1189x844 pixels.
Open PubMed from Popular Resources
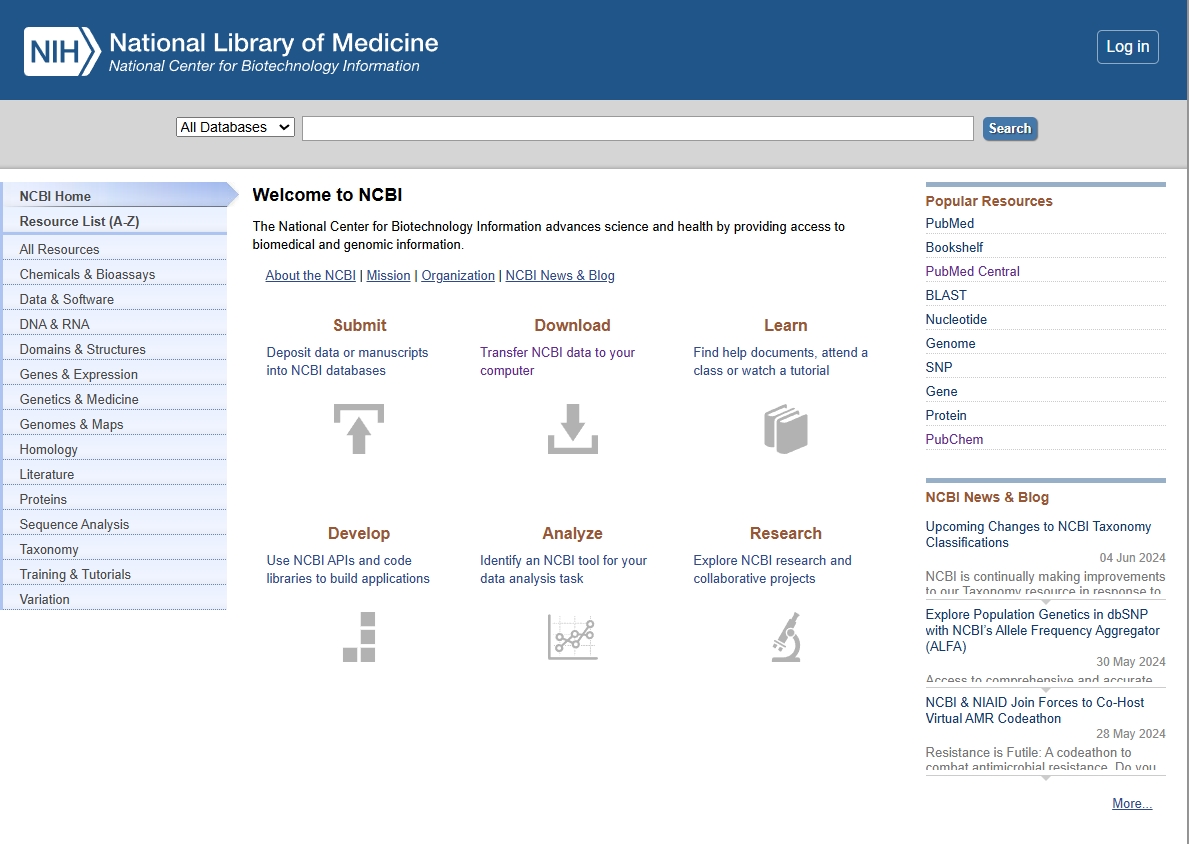[949, 224]
